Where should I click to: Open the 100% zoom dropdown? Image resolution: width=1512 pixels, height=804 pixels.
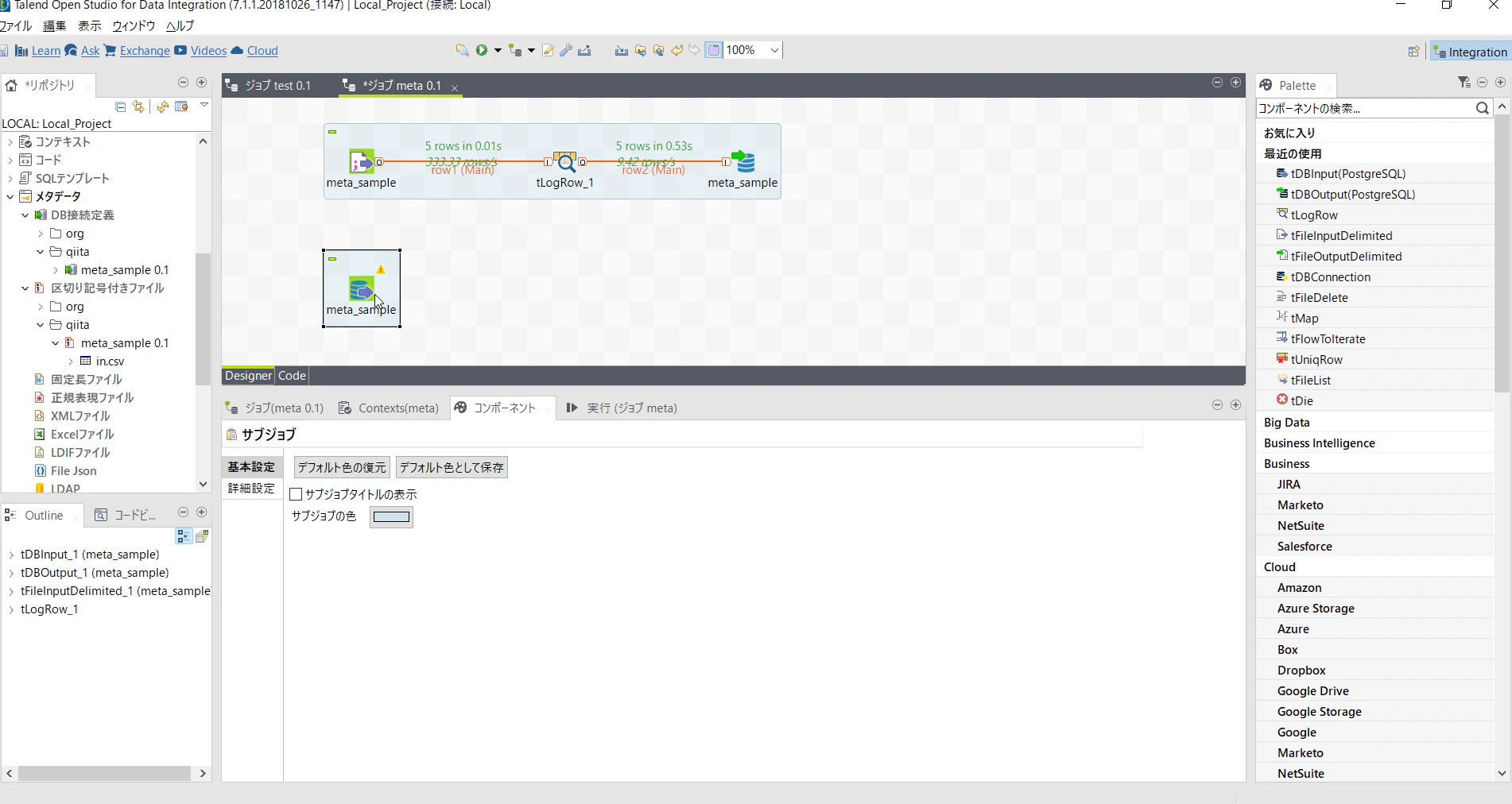coord(774,50)
